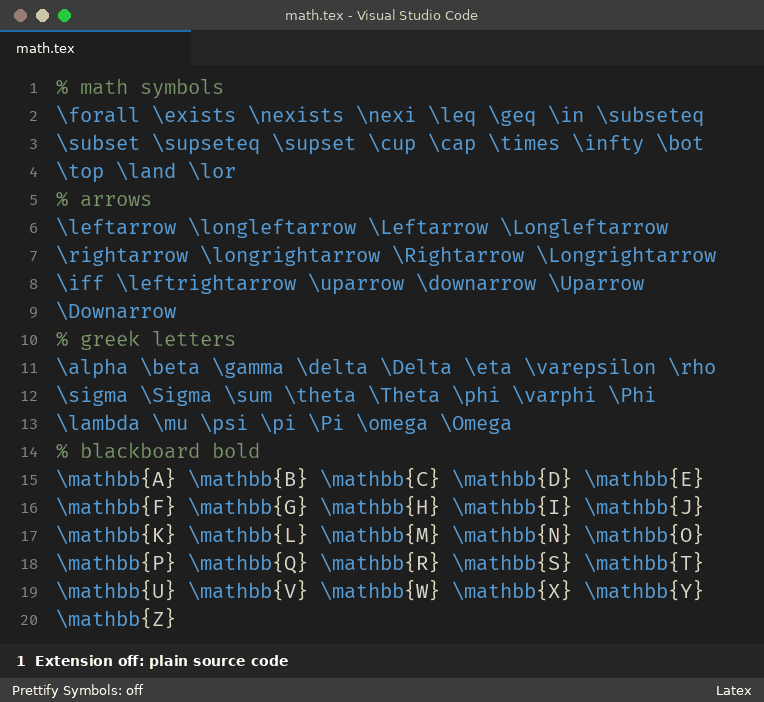Click the \mathbb{E} command

(644, 480)
